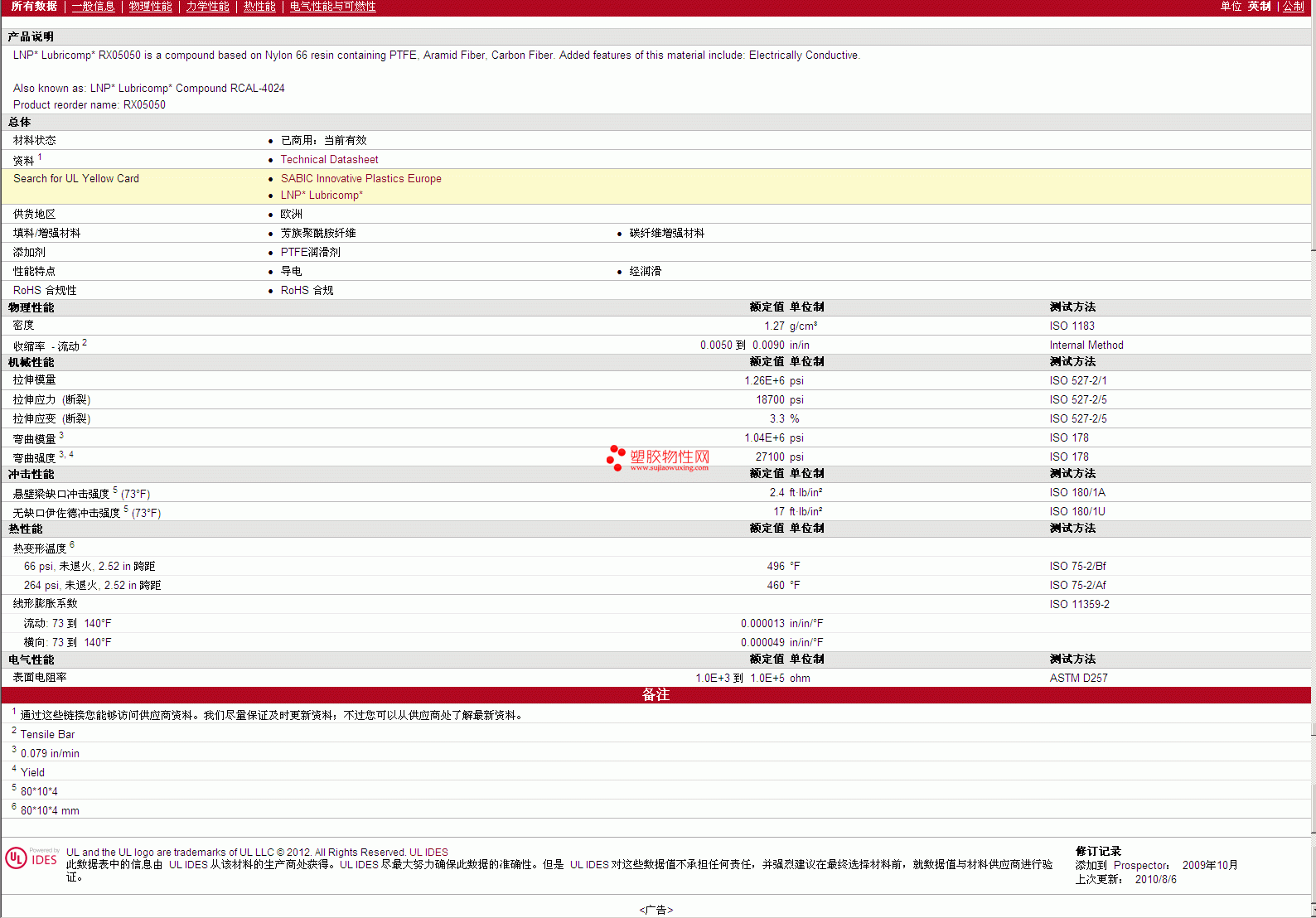Switch units to 公制

[x=1294, y=6]
